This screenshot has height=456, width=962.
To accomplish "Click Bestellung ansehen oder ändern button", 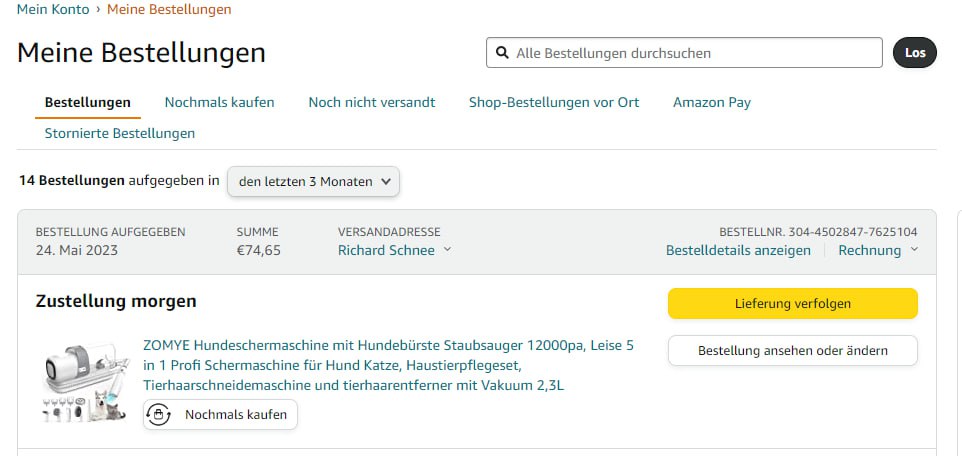I will (x=792, y=351).
